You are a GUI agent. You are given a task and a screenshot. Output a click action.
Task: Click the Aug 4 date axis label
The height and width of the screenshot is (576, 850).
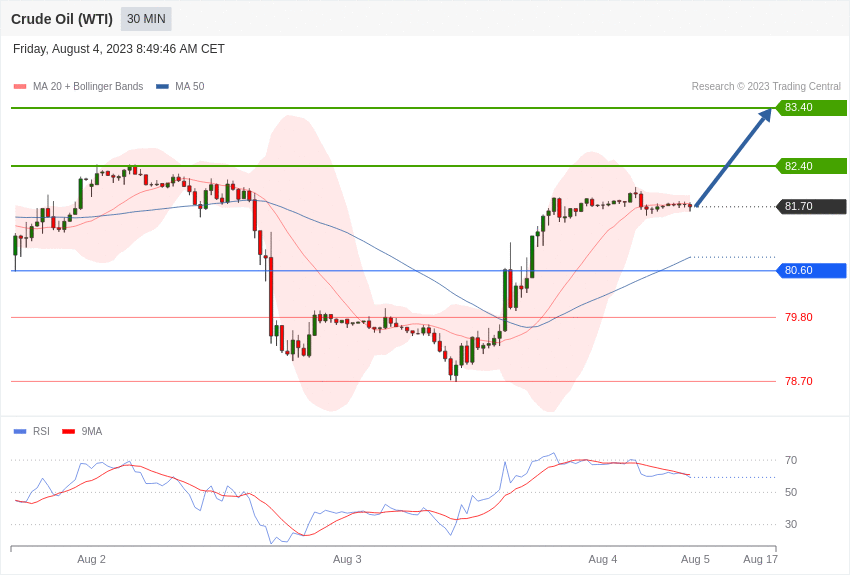coord(603,559)
